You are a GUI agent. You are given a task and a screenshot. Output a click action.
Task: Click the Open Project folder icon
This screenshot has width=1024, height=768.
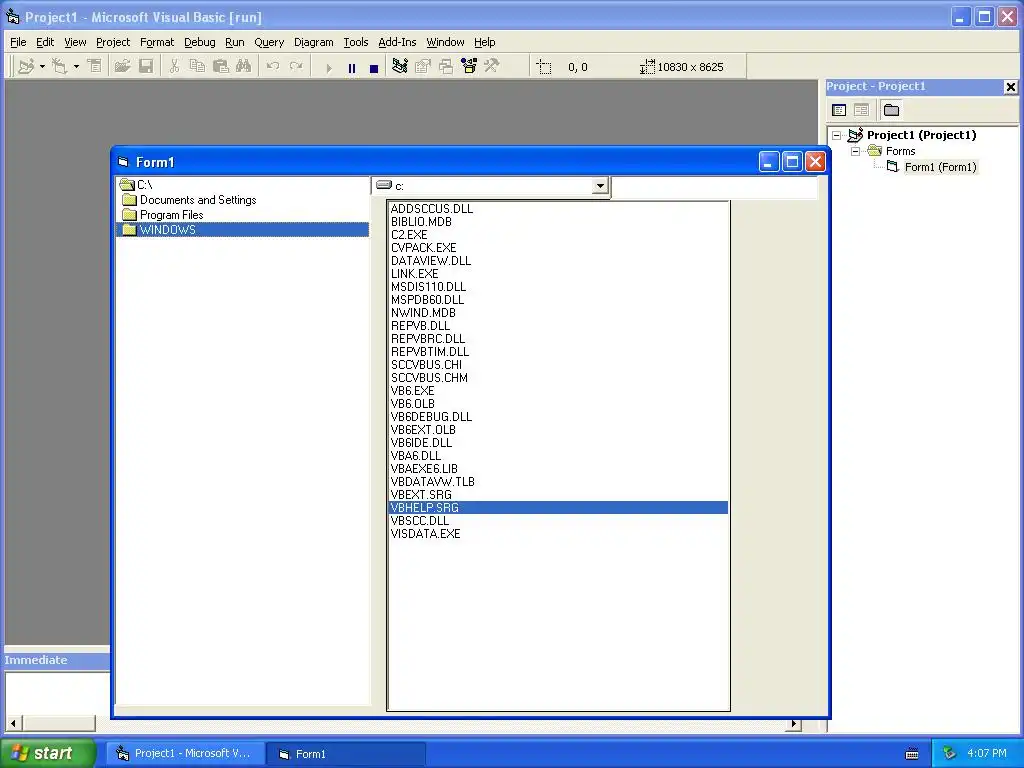(x=122, y=67)
